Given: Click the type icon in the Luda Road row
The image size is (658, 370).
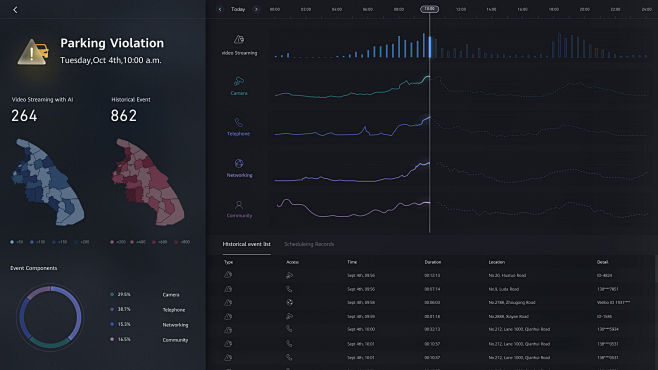Looking at the screenshot, I should click(228, 289).
